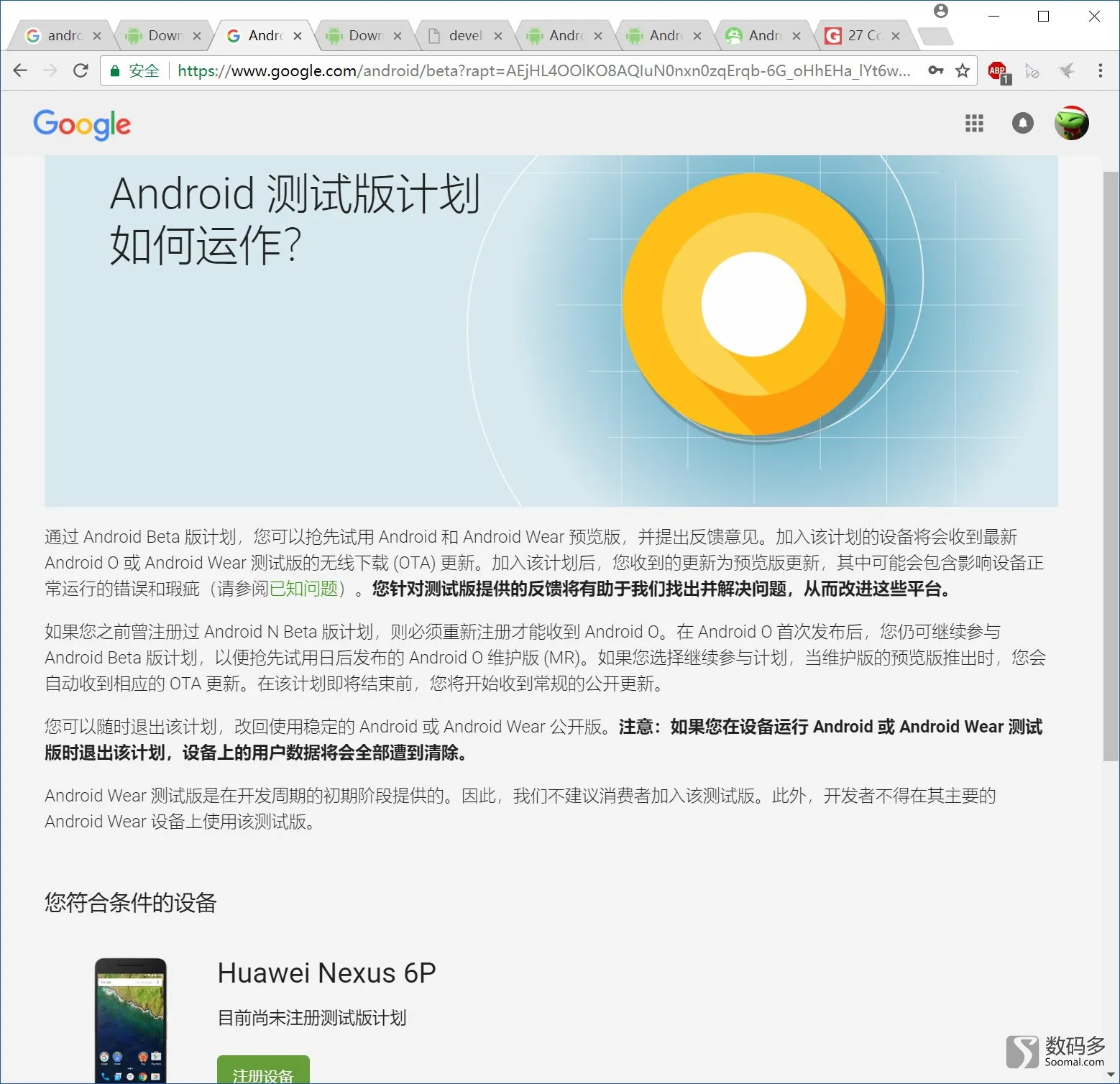Open the Adblock Plus extension
Image resolution: width=1120 pixels, height=1084 pixels.
999,71
